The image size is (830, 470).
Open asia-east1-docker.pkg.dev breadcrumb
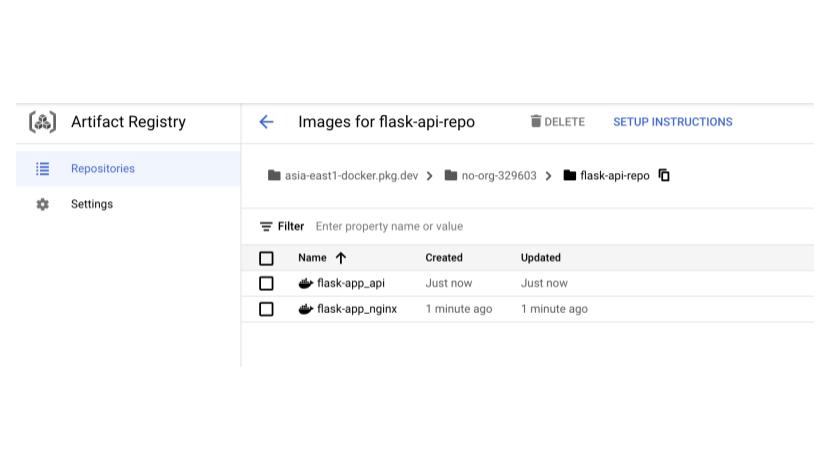pos(351,176)
